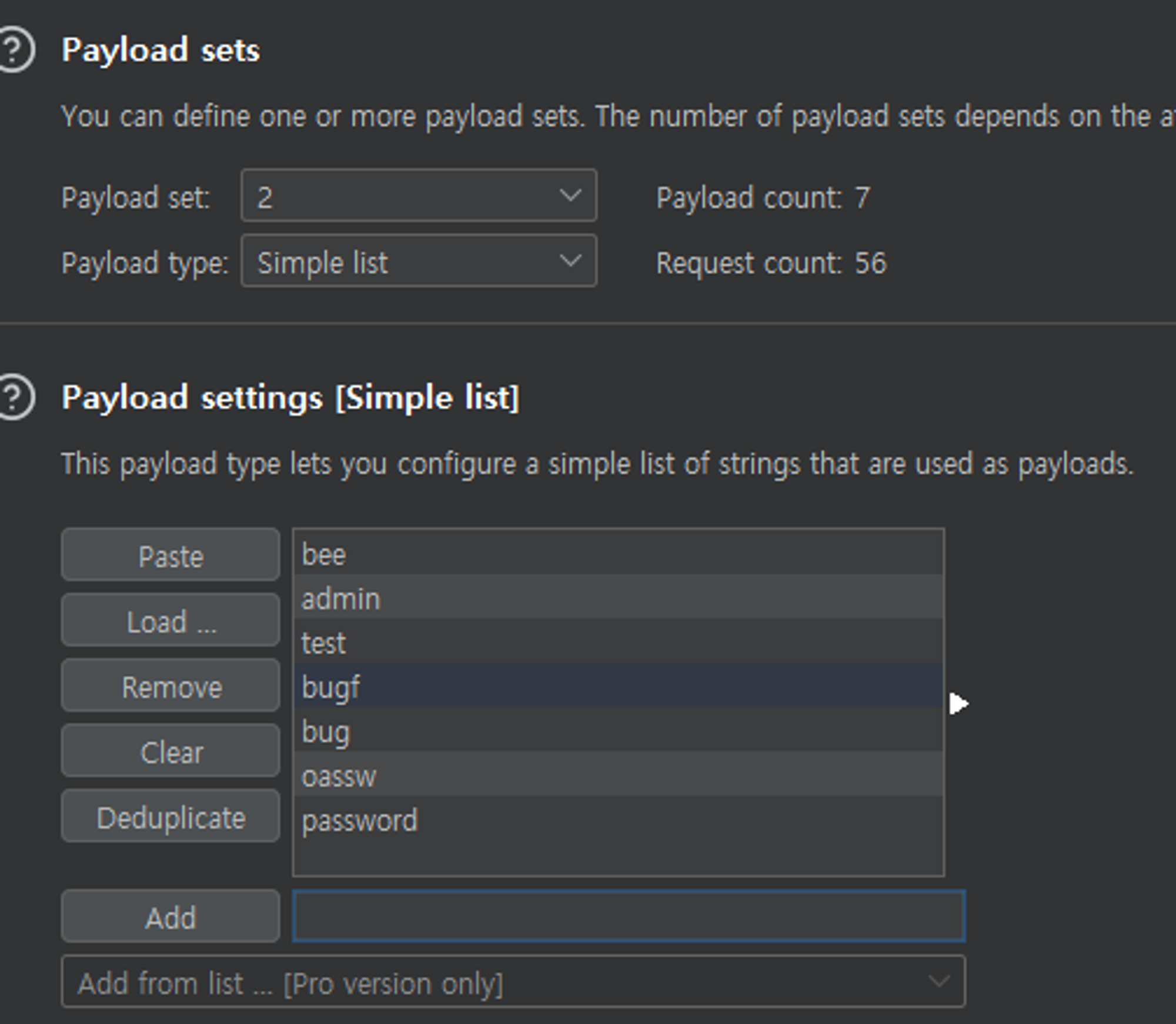Select the 'bug' payload row
The width and height of the screenshot is (1176, 1024).
point(619,729)
